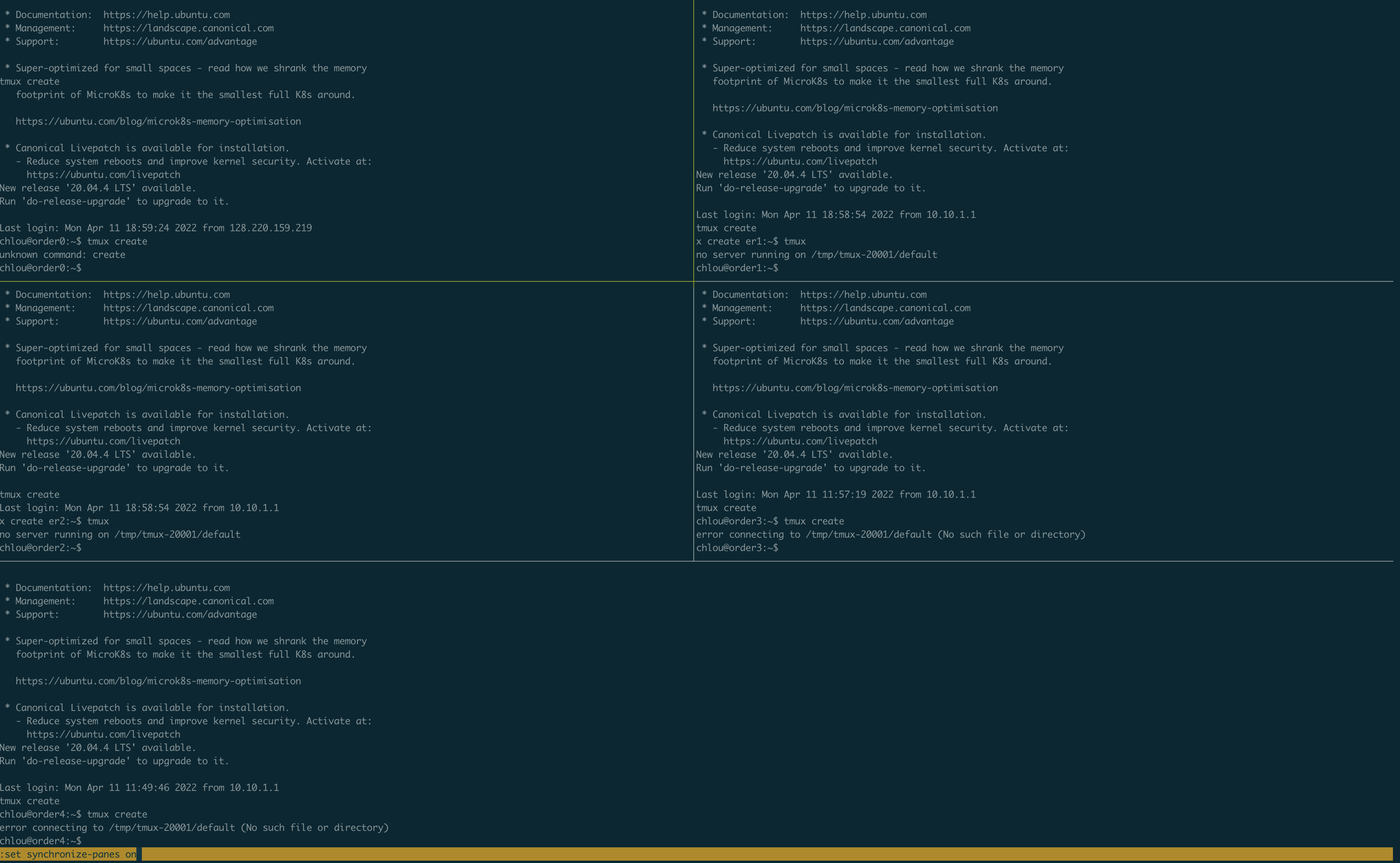Open help.ubuntu.com documentation link in order2 pane

pos(166,294)
